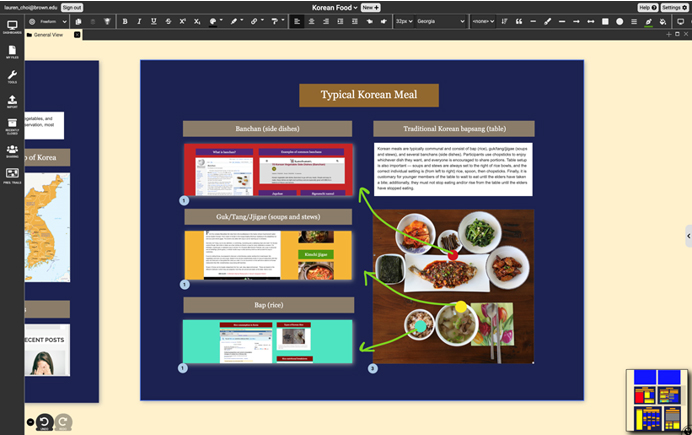Open Settings in the top right

(x=673, y=7)
